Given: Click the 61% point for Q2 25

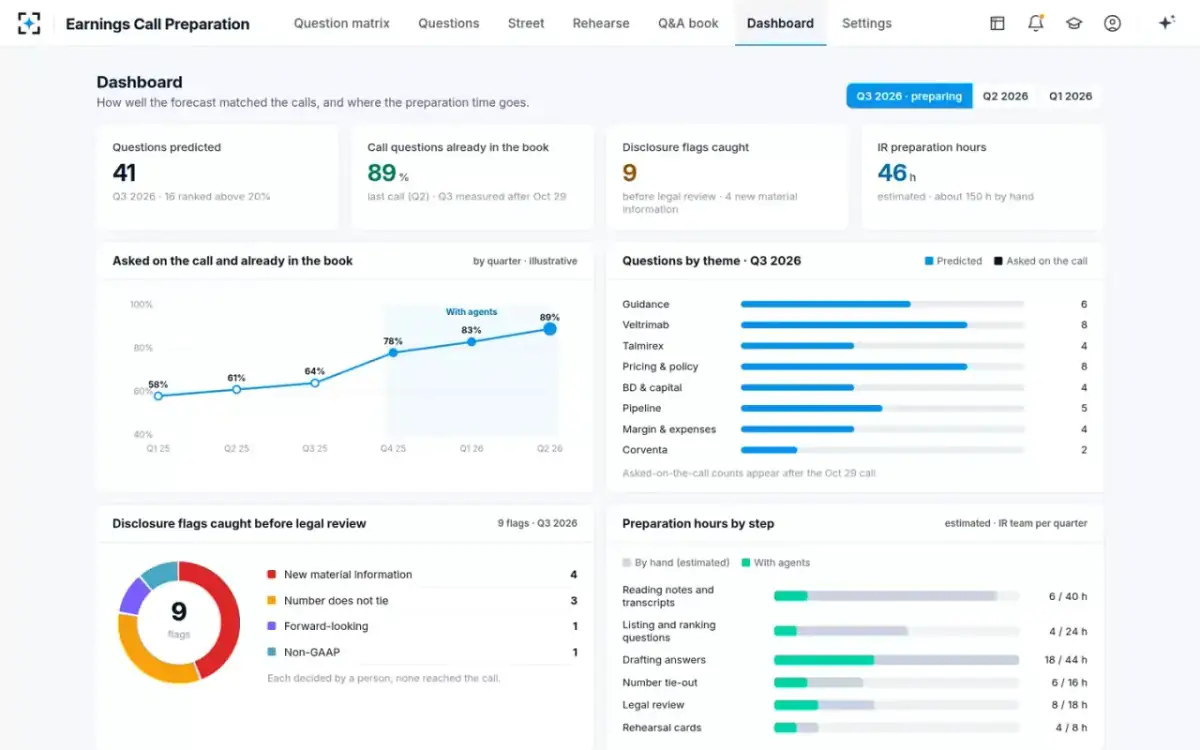Looking at the screenshot, I should [x=236, y=389].
